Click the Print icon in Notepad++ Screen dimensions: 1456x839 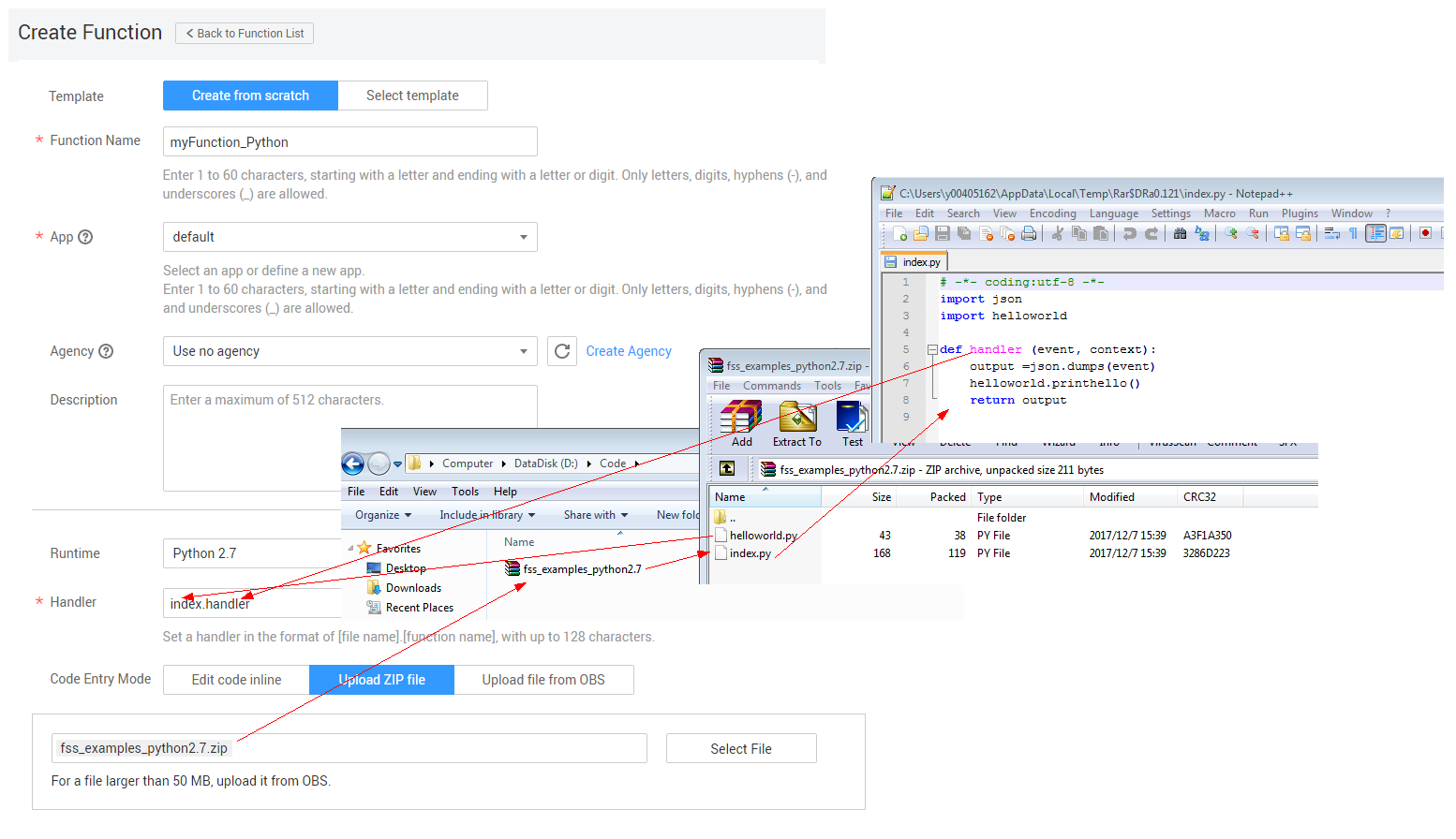pyautogui.click(x=1029, y=233)
